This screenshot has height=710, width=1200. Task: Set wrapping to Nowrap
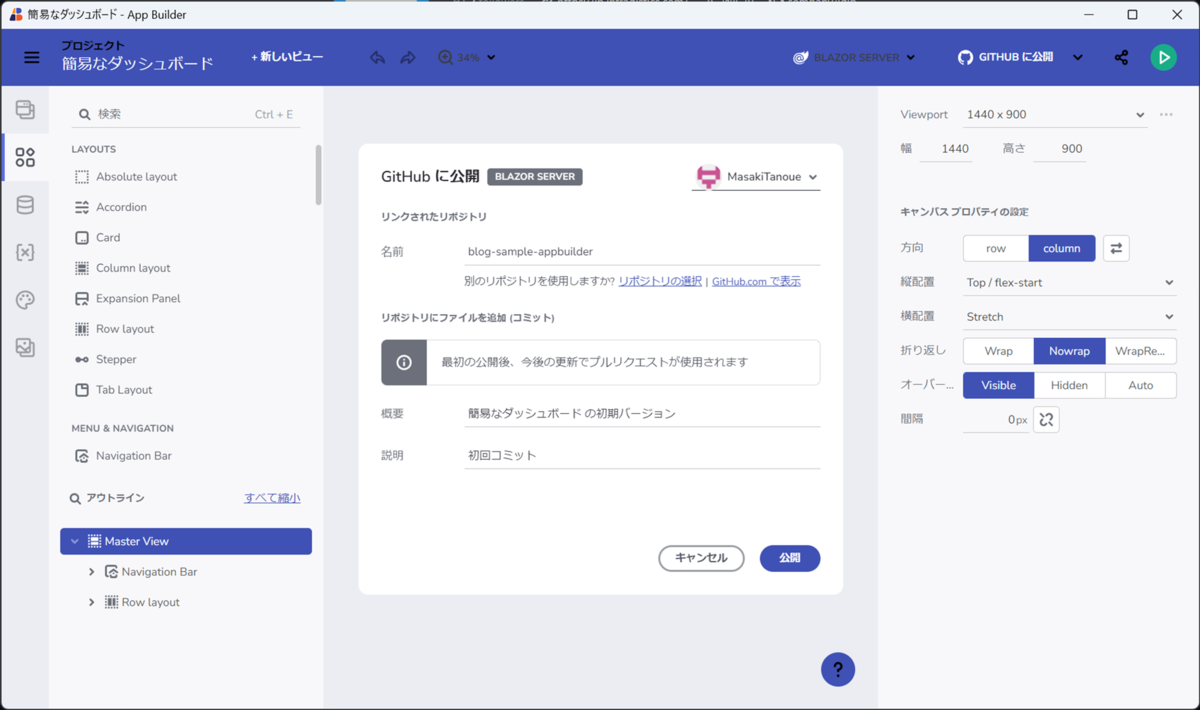(x=1069, y=351)
